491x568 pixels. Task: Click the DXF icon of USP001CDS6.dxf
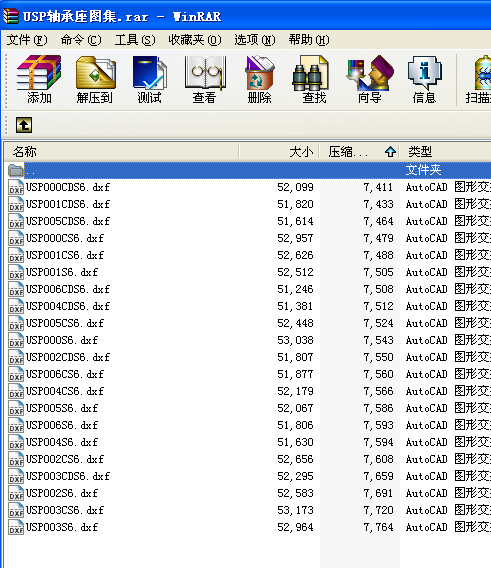pos(16,204)
